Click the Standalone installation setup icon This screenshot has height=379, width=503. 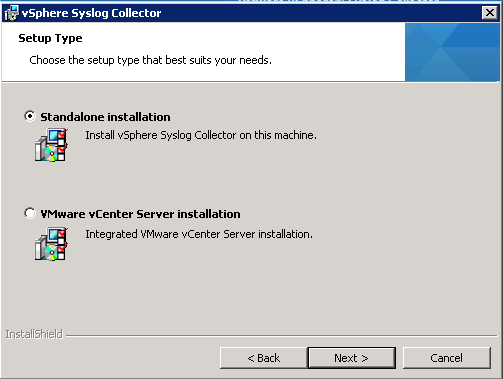(52, 145)
